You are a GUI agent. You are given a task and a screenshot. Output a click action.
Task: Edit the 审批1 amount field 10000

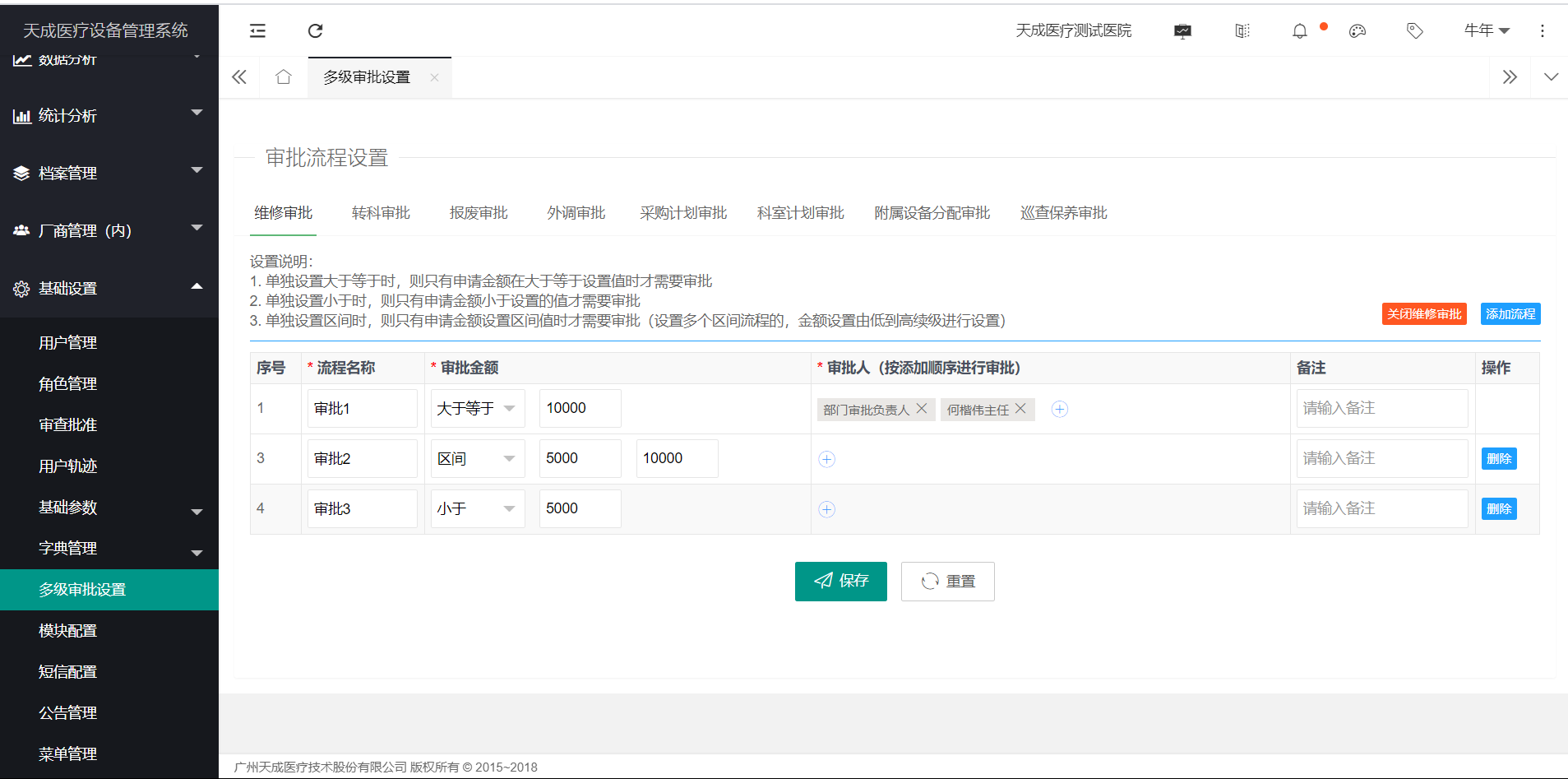580,409
